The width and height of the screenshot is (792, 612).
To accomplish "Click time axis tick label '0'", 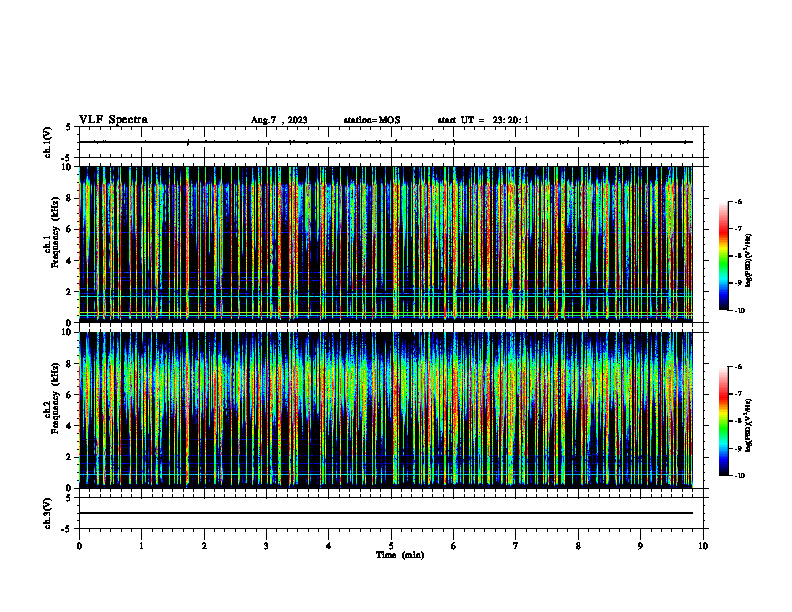I will [x=79, y=546].
